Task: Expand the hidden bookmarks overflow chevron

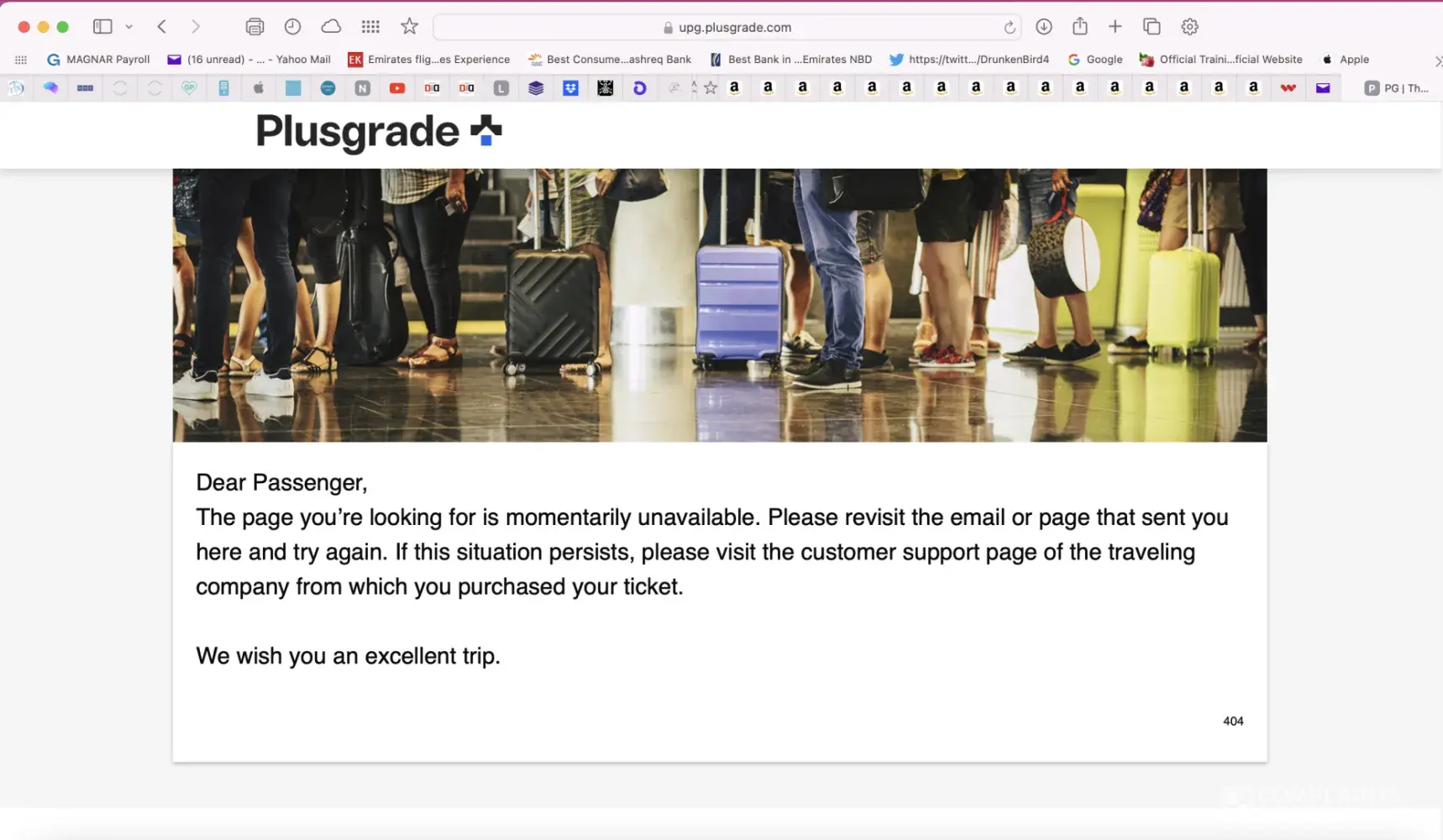Action: click(1437, 60)
